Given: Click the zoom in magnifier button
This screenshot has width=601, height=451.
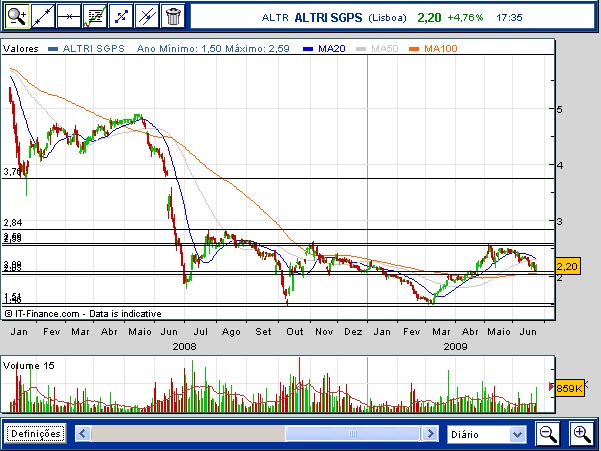Looking at the screenshot, I should click(x=581, y=434).
